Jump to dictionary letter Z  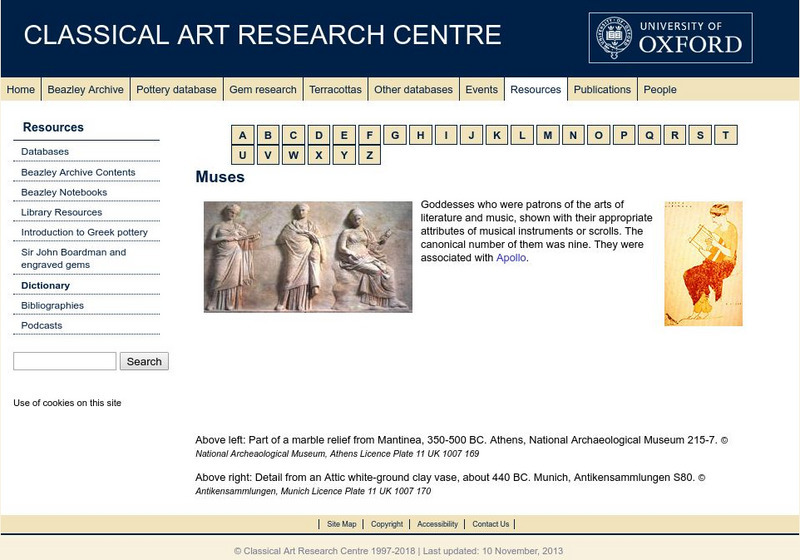369,155
